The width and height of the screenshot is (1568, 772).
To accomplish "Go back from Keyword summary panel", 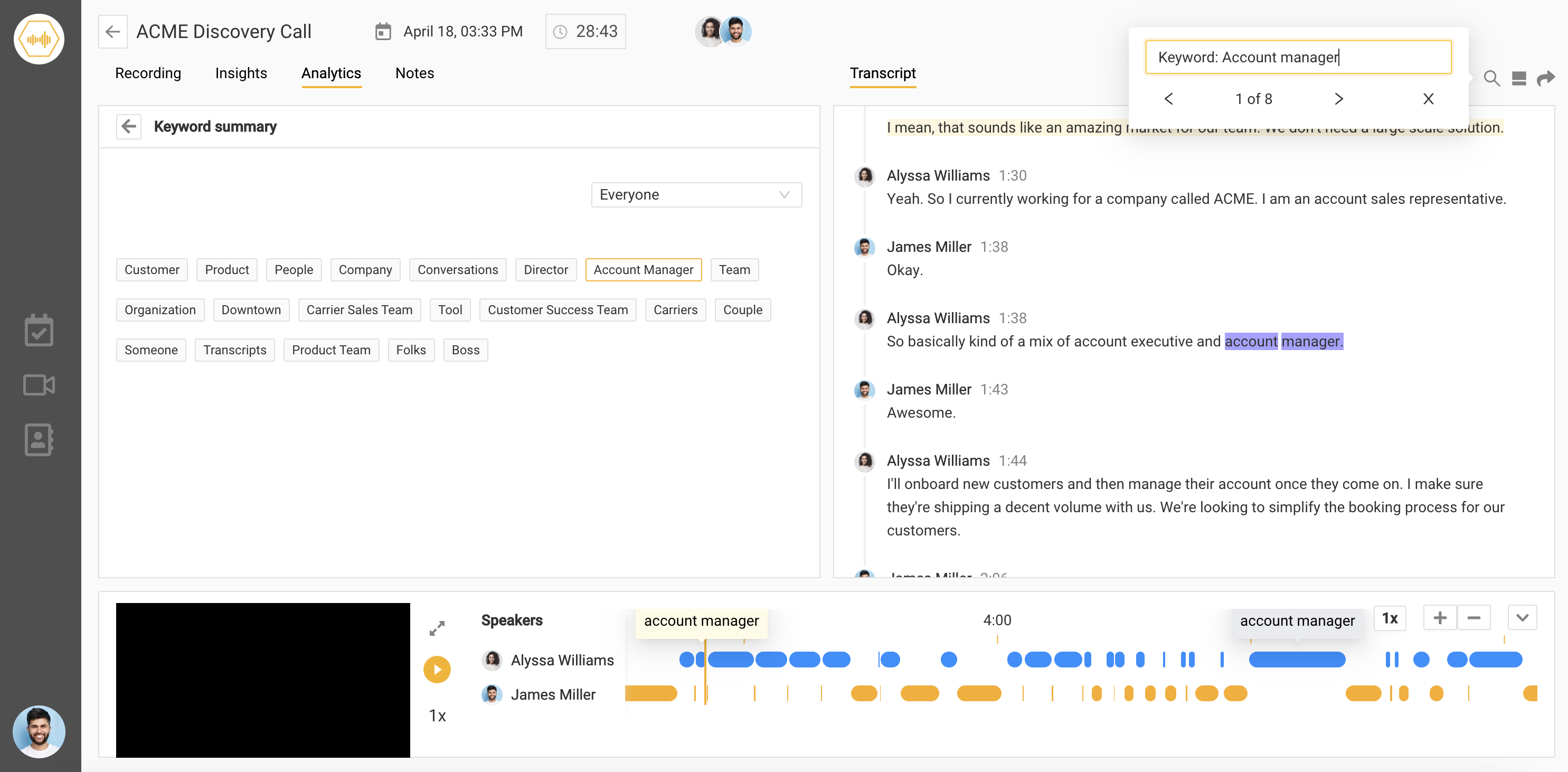I will pos(128,127).
